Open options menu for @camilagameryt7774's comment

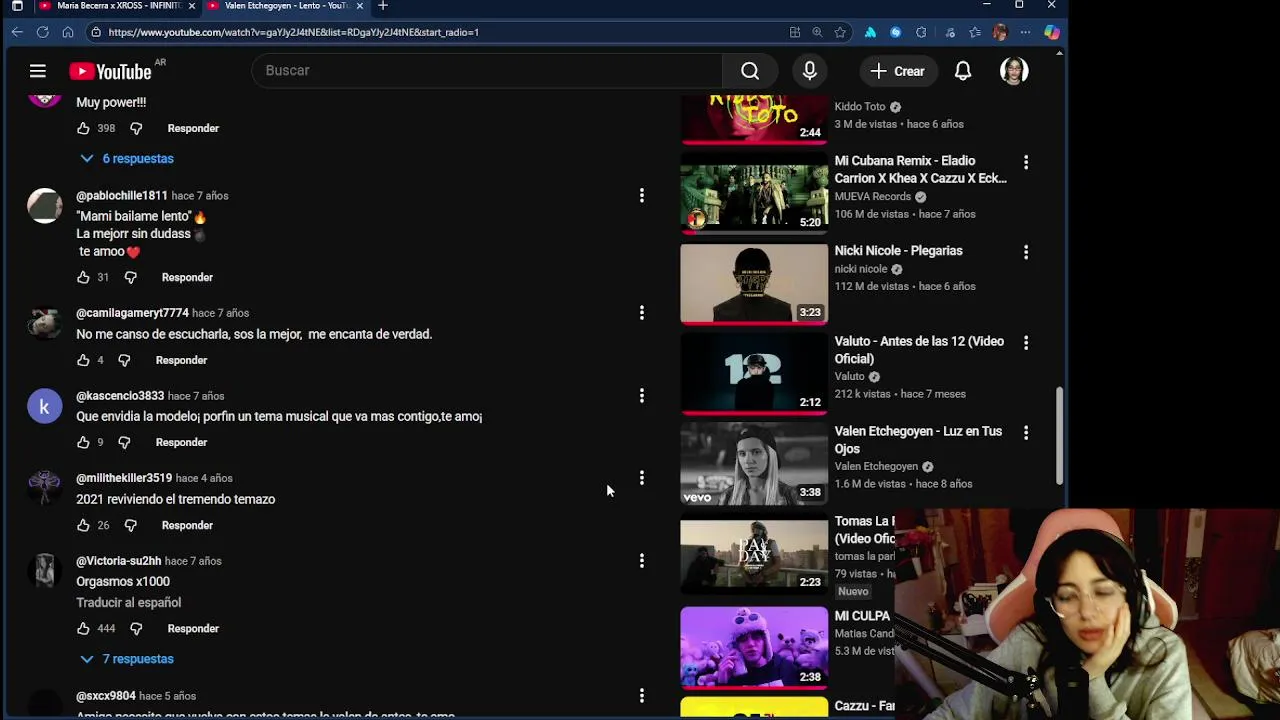[642, 313]
